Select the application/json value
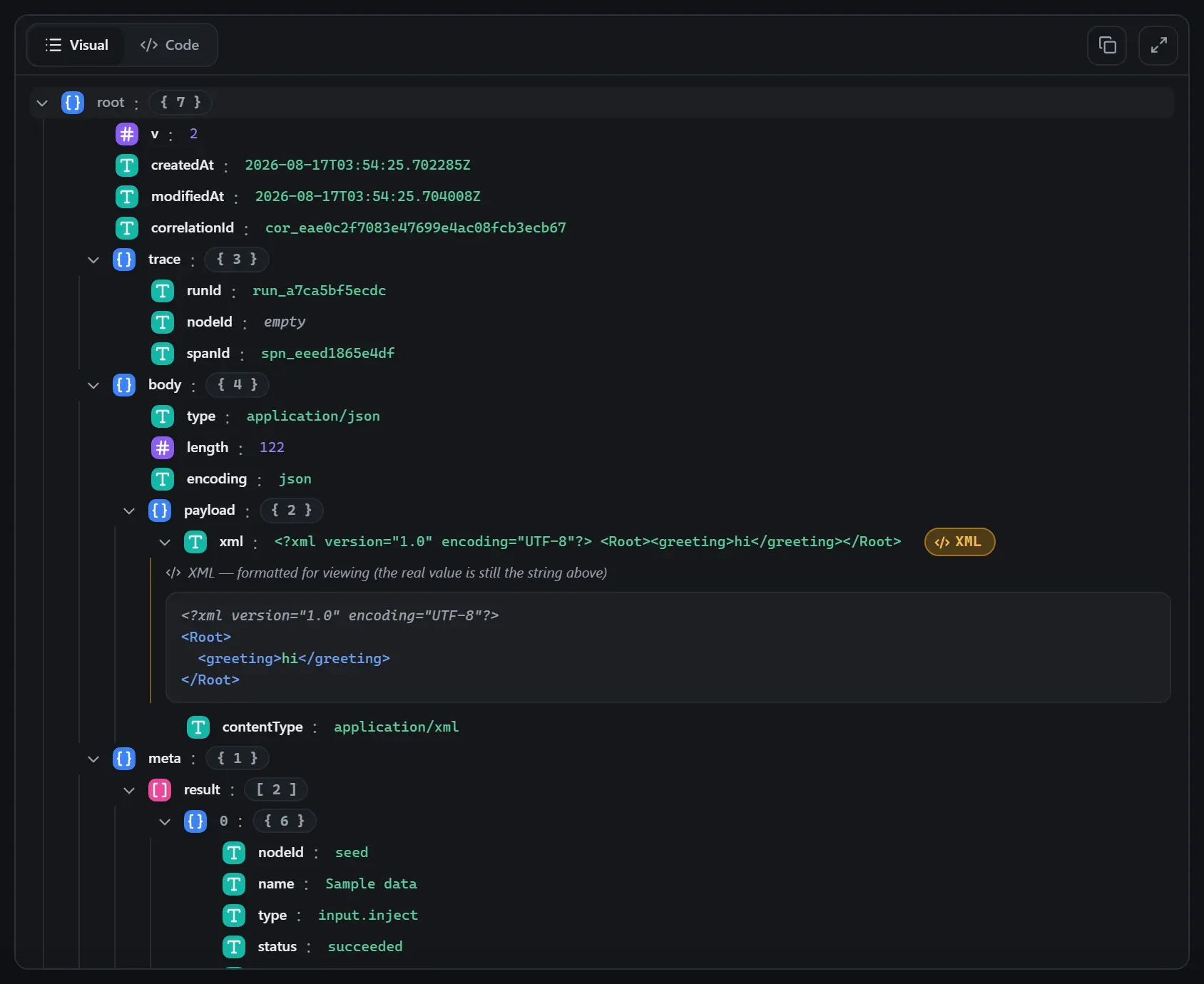Image resolution: width=1204 pixels, height=984 pixels. coord(313,416)
